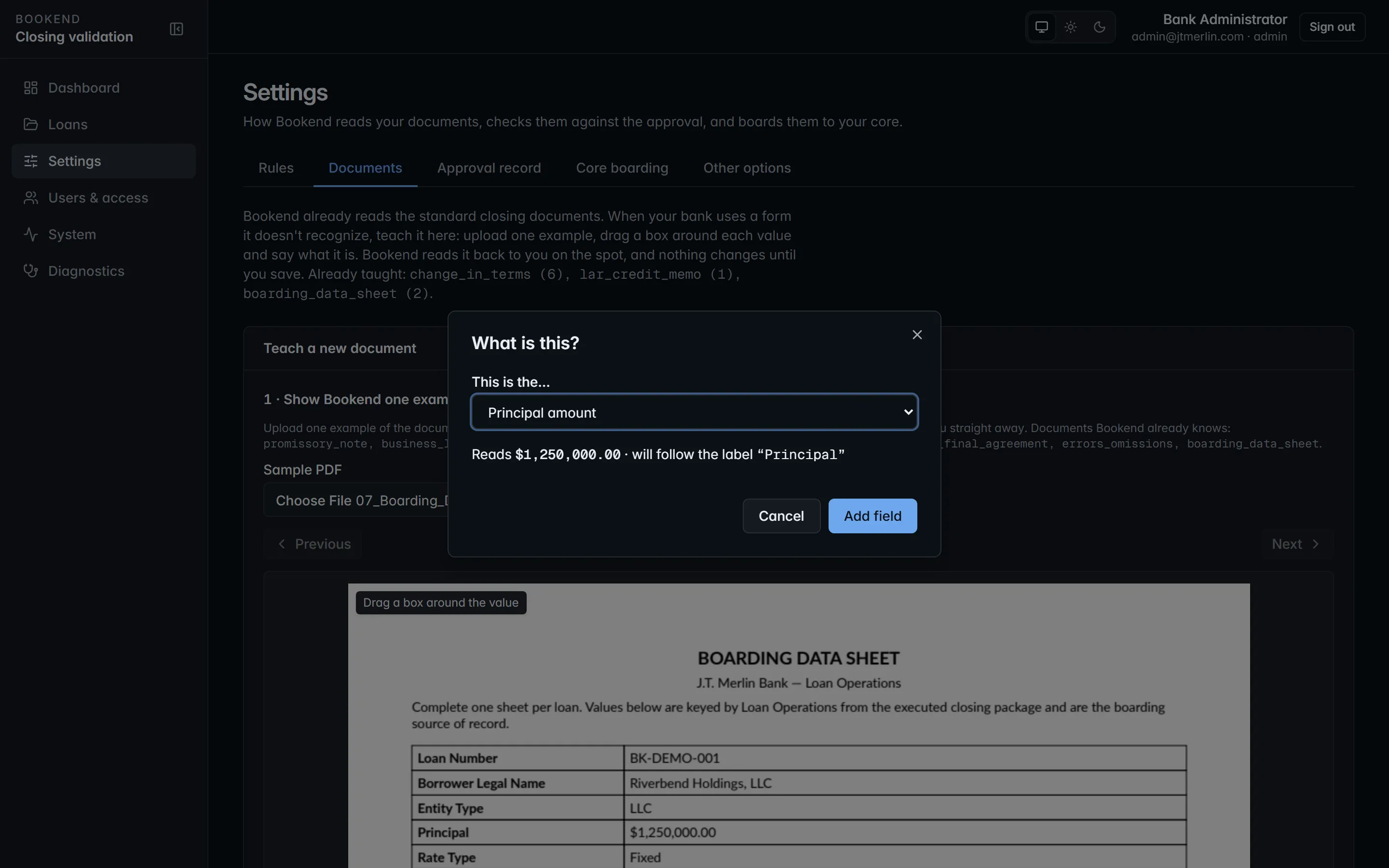Click the BK-DEMO-001 loan number value
The height and width of the screenshot is (868, 1389).
pos(674,759)
